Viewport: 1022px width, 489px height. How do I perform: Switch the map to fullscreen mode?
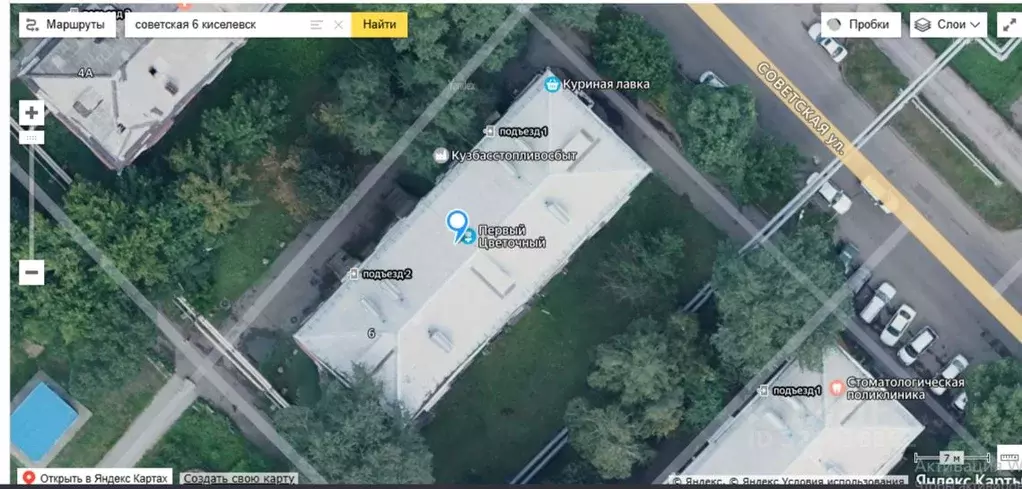[x=1009, y=25]
